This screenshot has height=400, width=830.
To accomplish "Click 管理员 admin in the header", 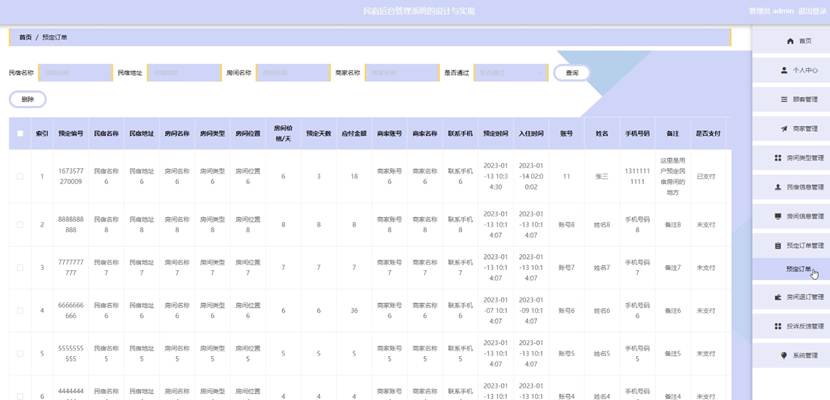I will (x=771, y=11).
